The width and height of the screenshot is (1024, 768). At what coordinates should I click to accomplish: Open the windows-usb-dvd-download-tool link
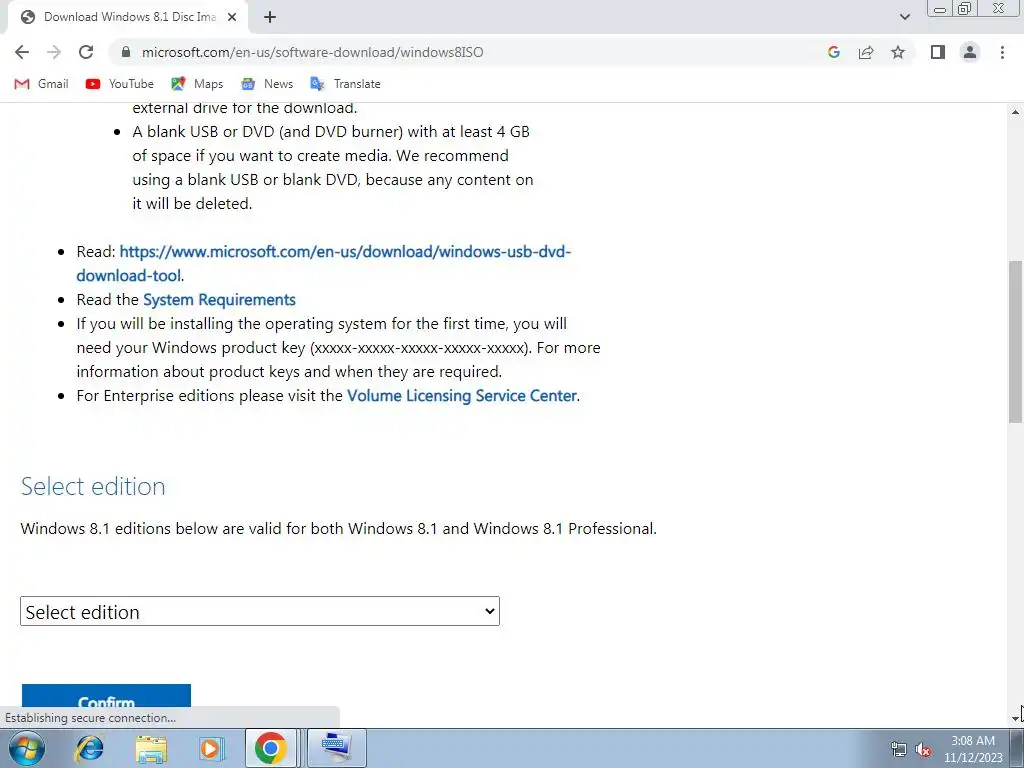point(324,263)
